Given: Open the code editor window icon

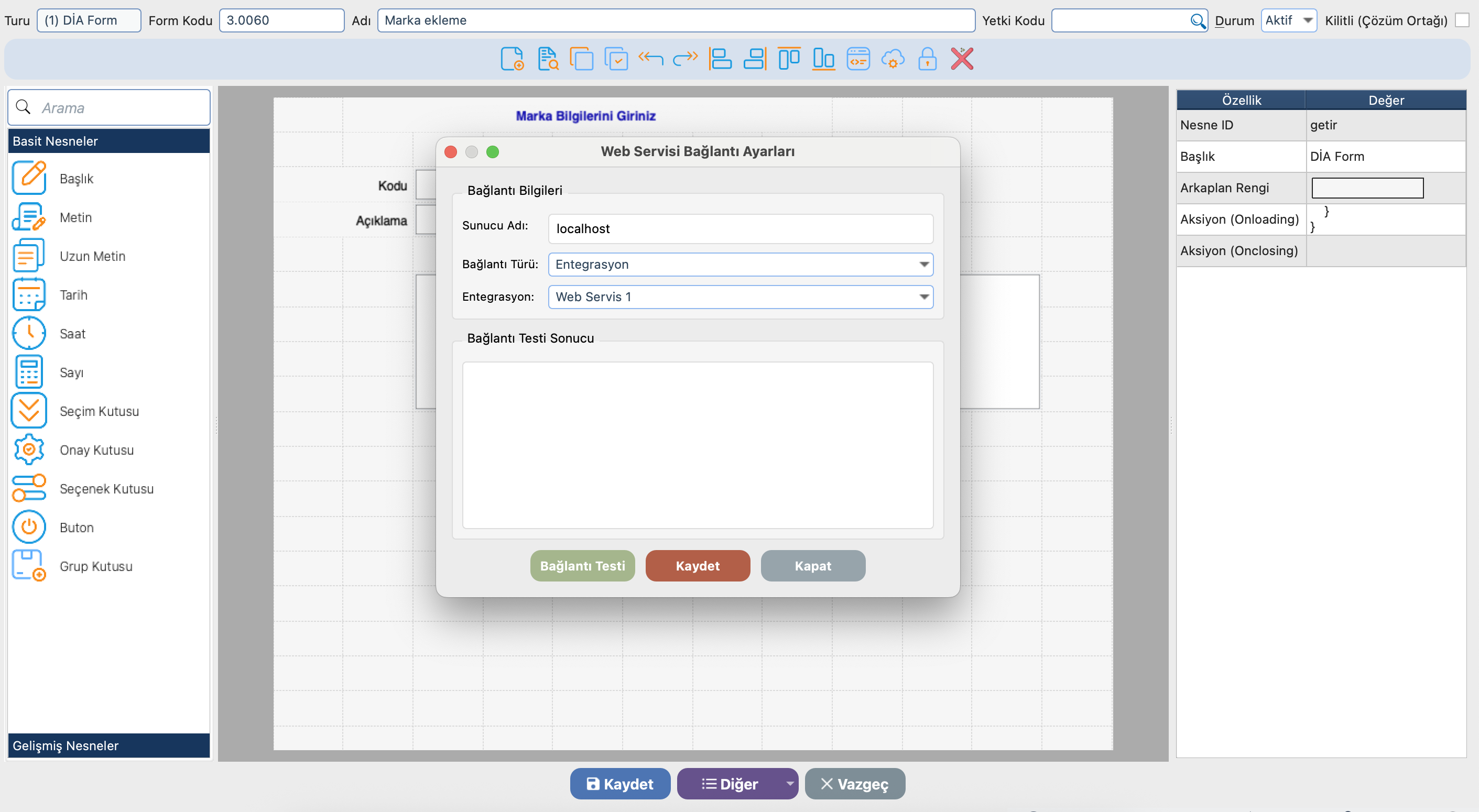Looking at the screenshot, I should point(858,59).
